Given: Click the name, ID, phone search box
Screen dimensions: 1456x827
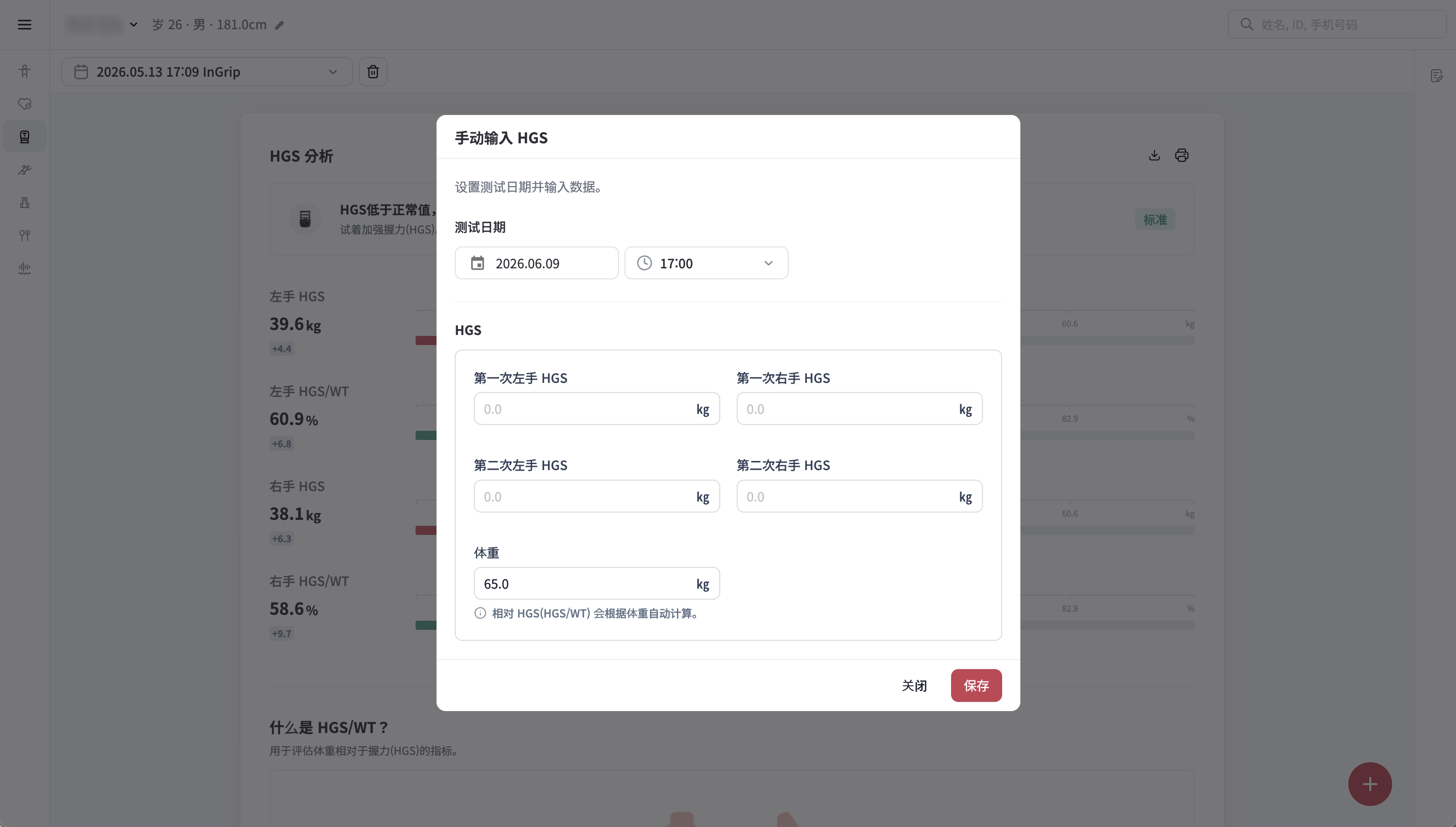Looking at the screenshot, I should point(1337,25).
